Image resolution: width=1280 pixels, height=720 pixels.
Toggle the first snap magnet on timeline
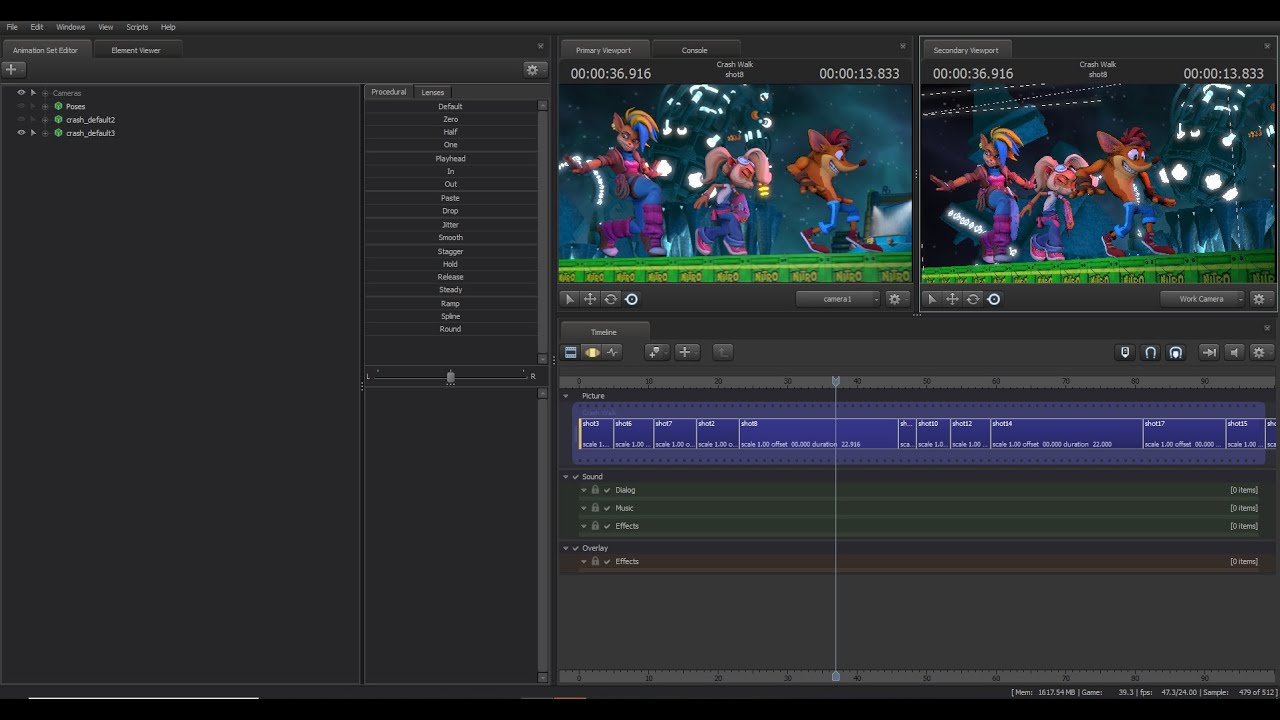coord(1151,352)
